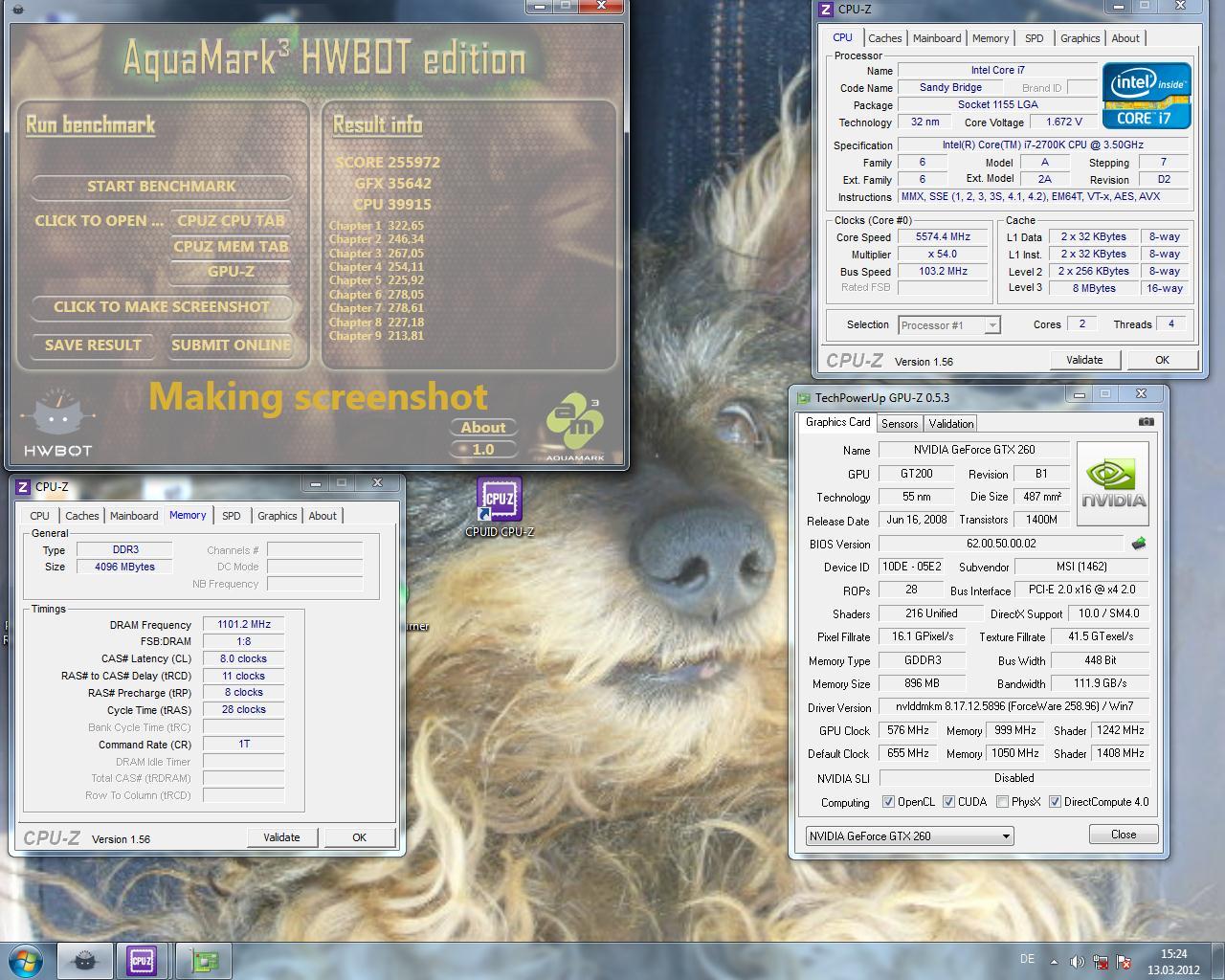Screen dimensions: 1225x980
Task: Click the volume speaker tray icon
Action: click(1077, 962)
